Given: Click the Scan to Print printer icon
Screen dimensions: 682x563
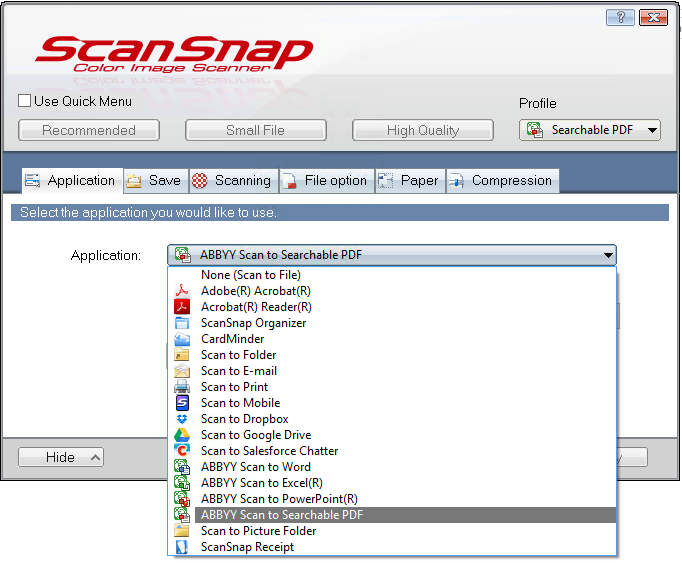Looking at the screenshot, I should [182, 387].
